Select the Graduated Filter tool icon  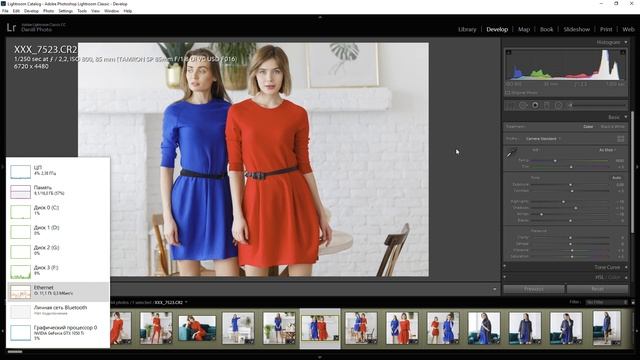pyautogui.click(x=547, y=105)
